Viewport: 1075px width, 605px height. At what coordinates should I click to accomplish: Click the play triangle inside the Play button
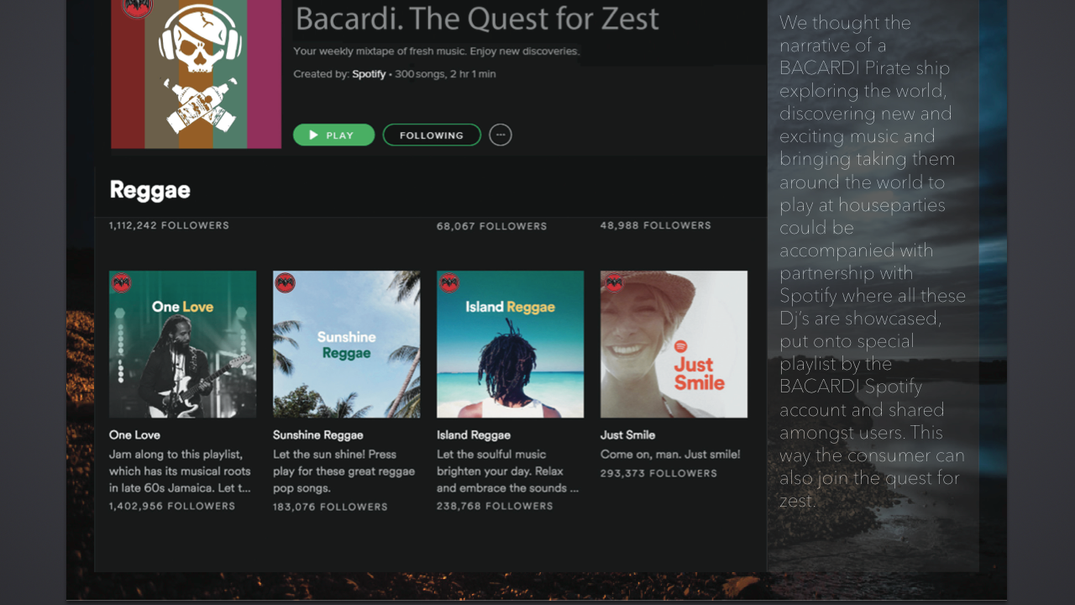click(313, 135)
